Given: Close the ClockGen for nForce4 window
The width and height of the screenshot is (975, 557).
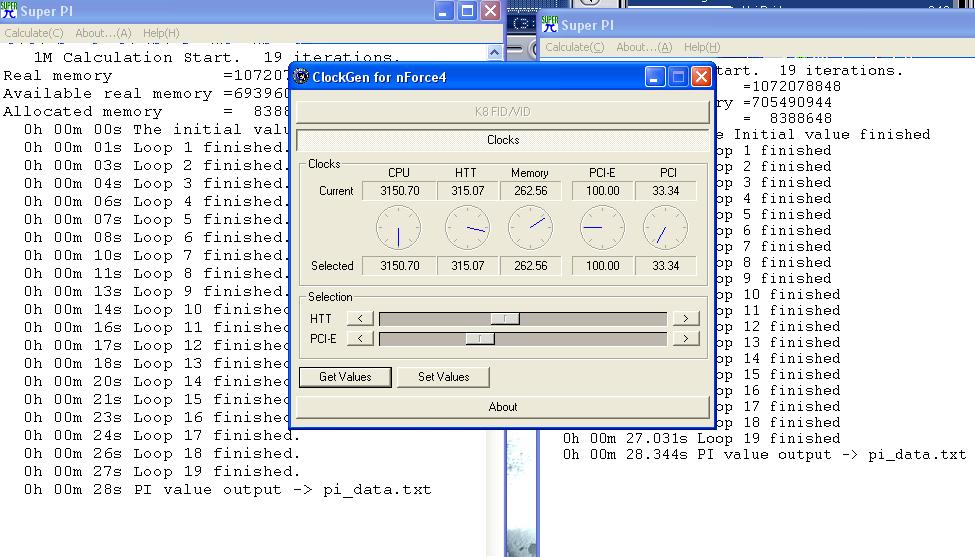Looking at the screenshot, I should (701, 76).
